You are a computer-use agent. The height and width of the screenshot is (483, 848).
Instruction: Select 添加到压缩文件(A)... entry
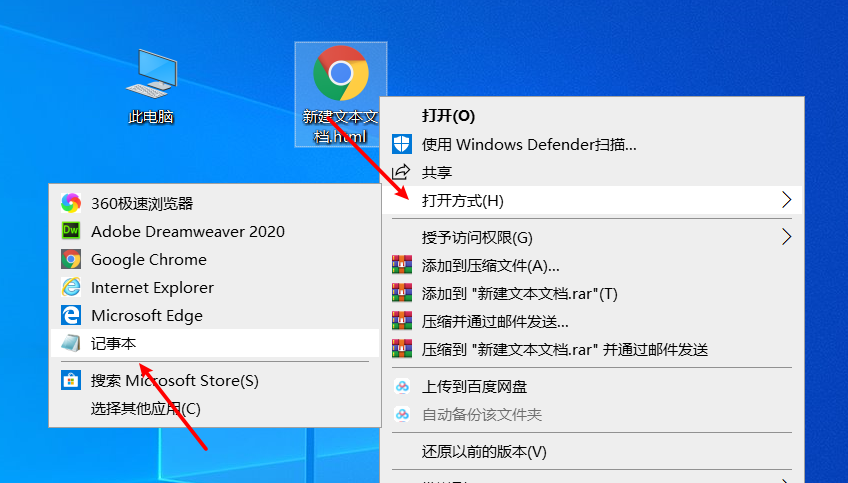[593, 265]
